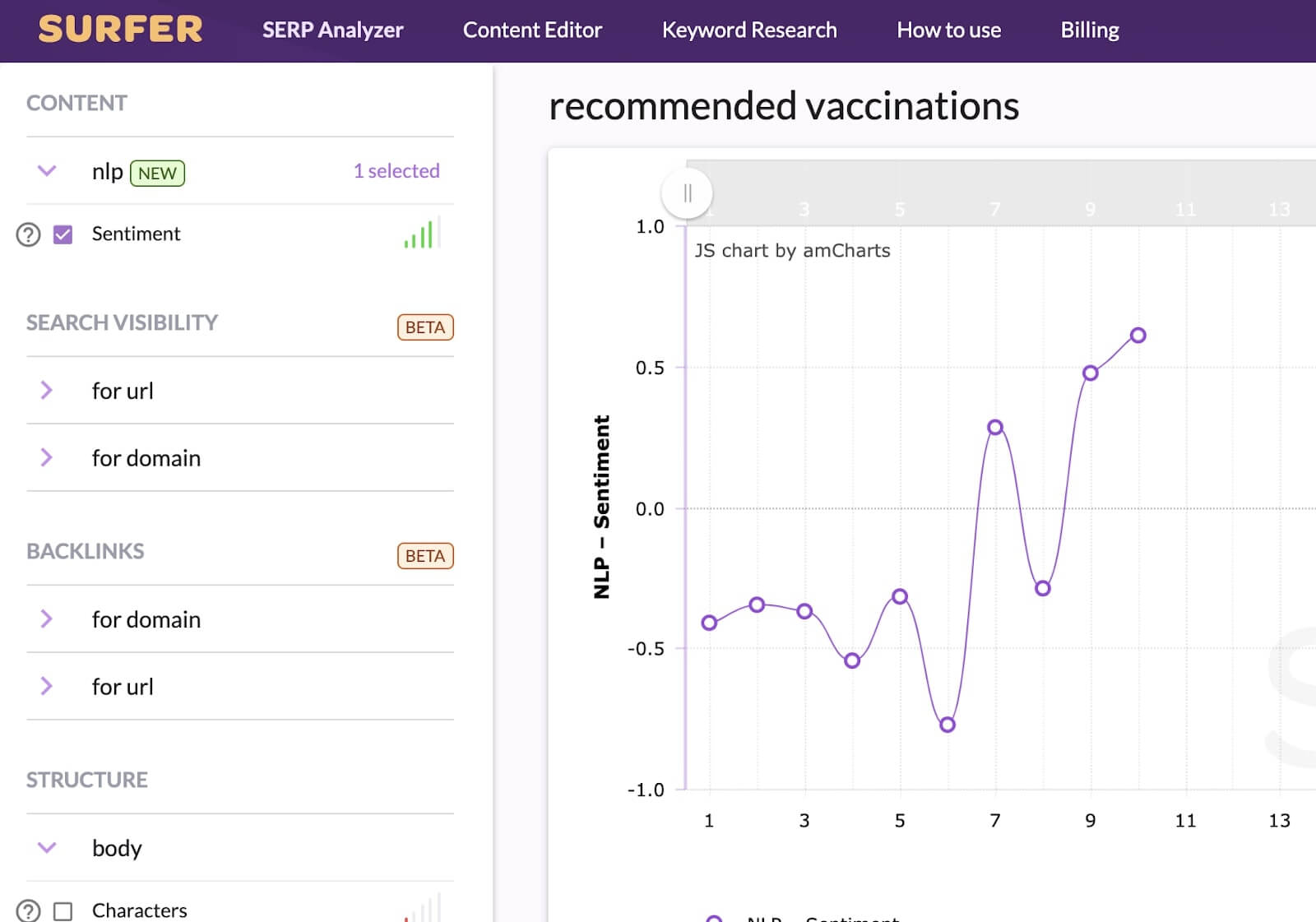The image size is (1316, 922).
Task: Click the data point at position 10
Action: pyautogui.click(x=1138, y=336)
